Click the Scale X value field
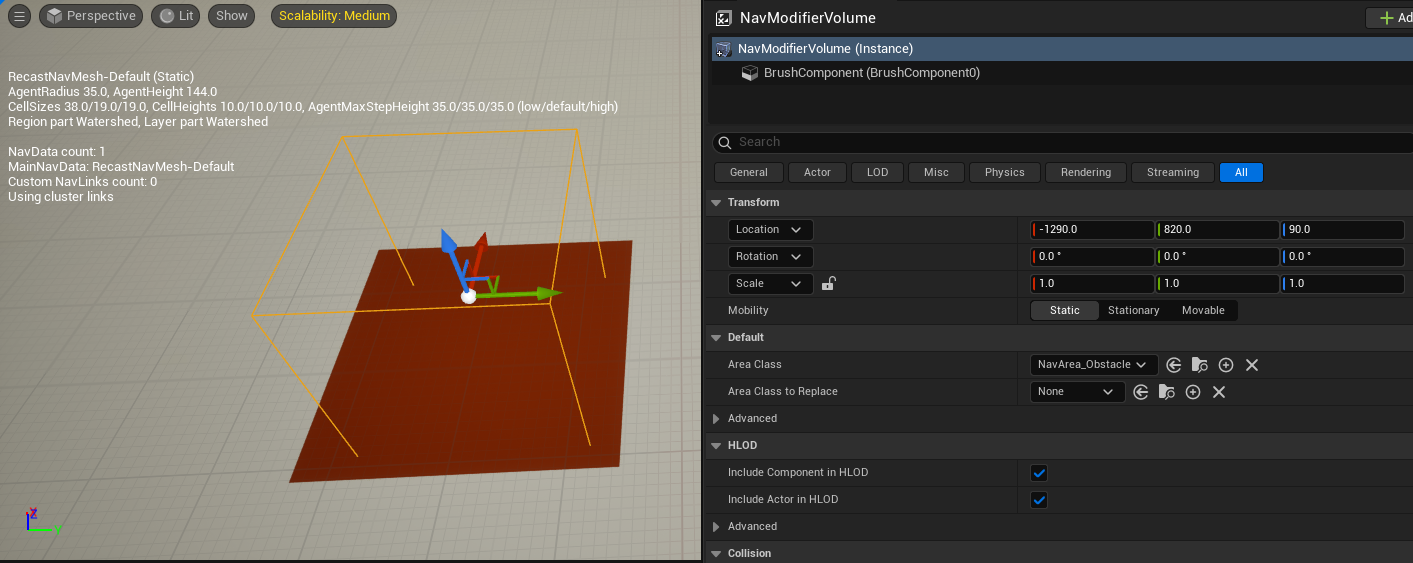 point(1092,284)
